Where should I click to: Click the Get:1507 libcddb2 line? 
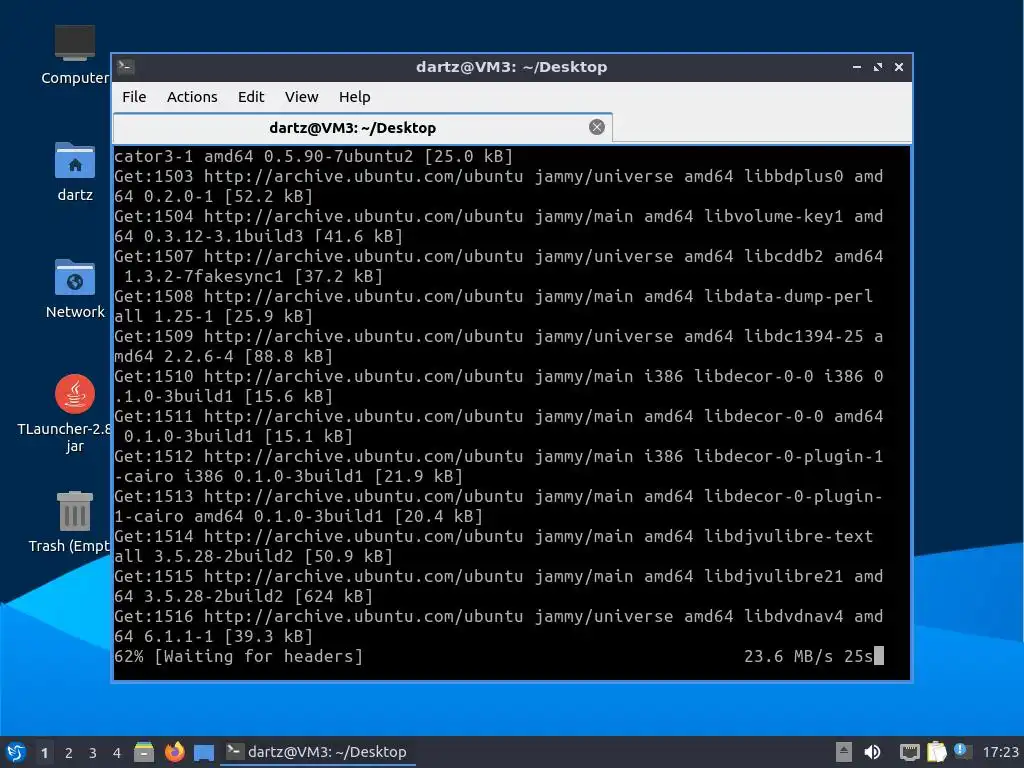point(499,266)
